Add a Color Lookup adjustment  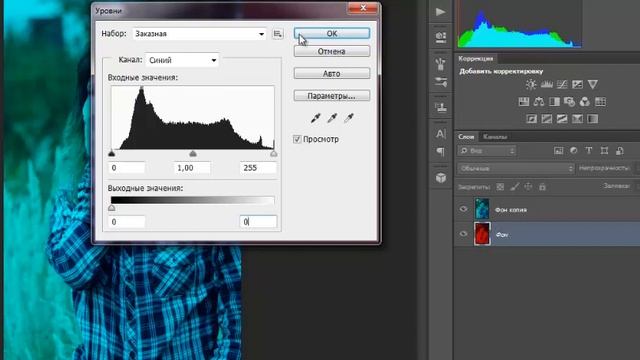click(600, 102)
